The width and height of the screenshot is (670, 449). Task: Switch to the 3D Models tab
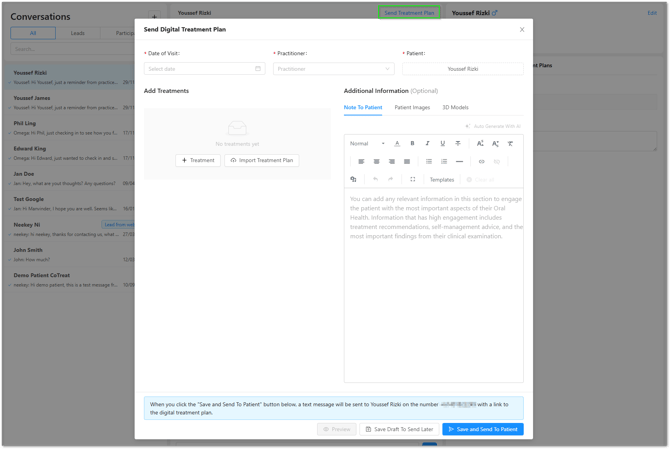click(x=455, y=107)
